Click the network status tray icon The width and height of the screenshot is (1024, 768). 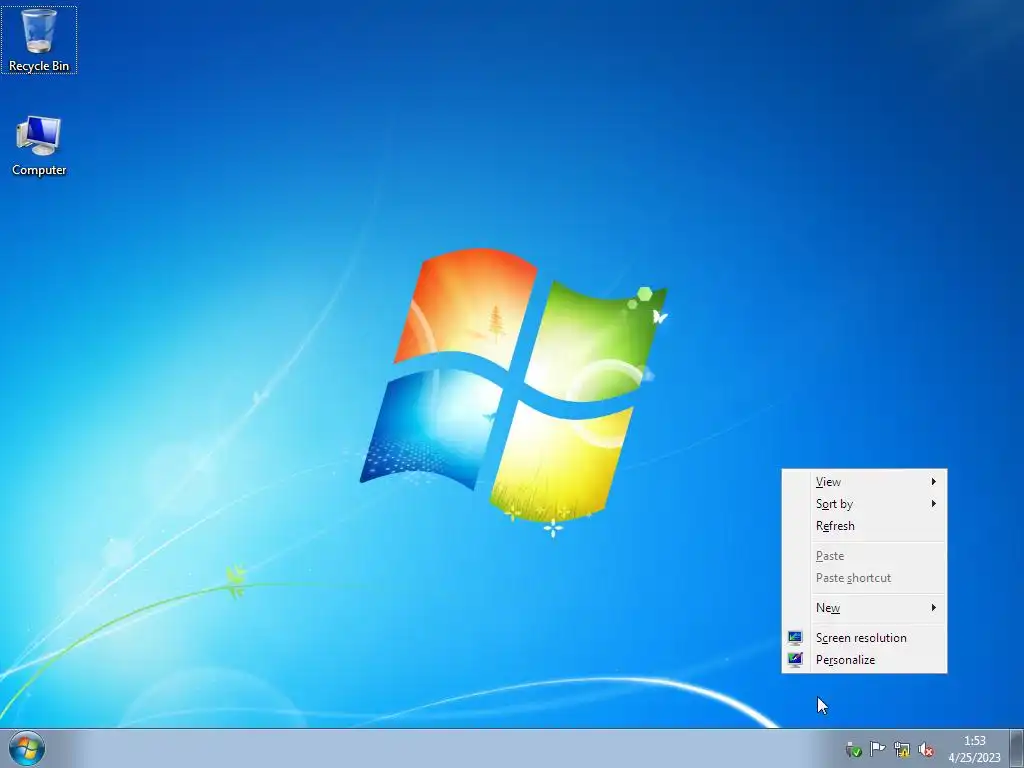click(902, 749)
